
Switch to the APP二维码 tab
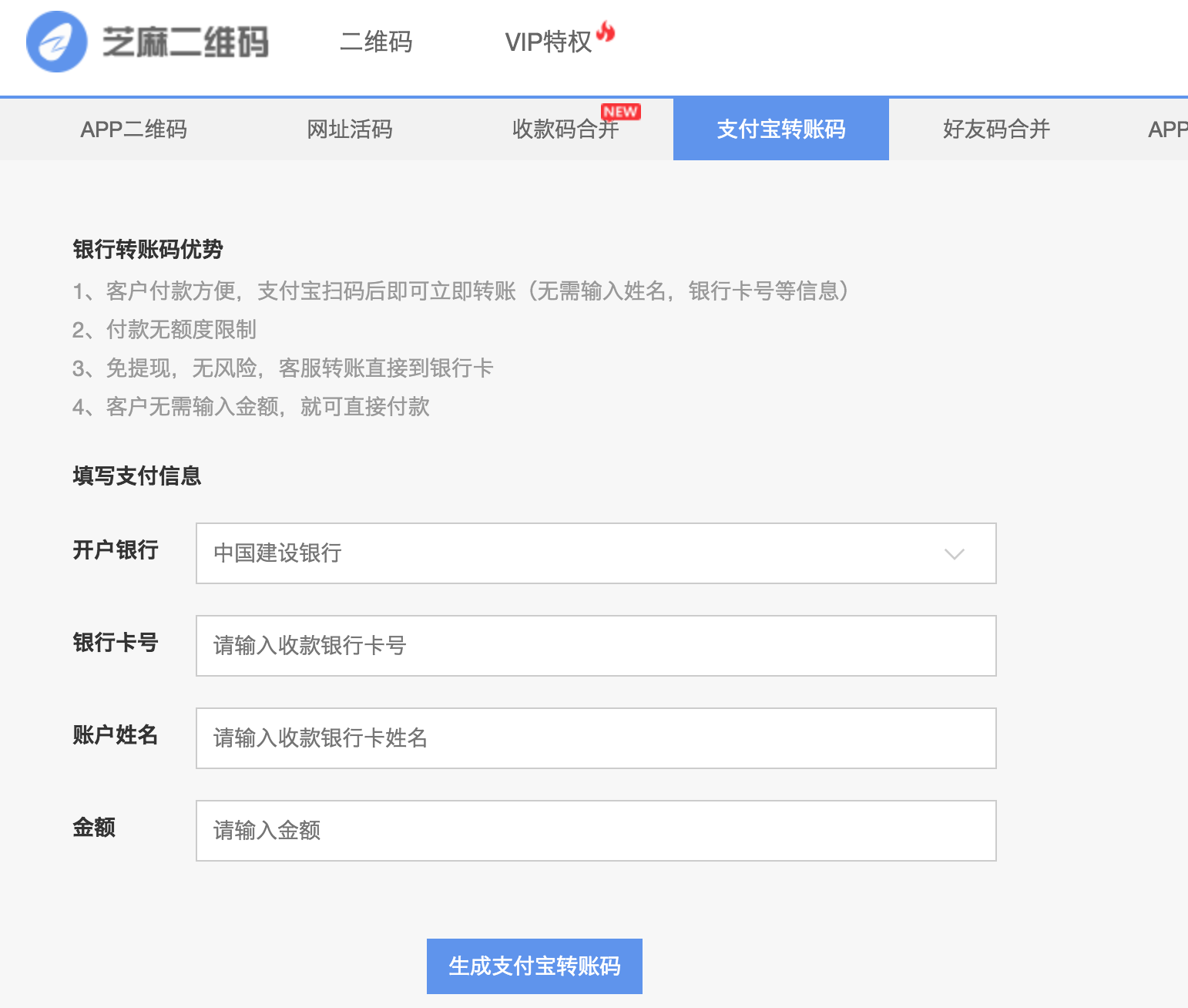[134, 129]
